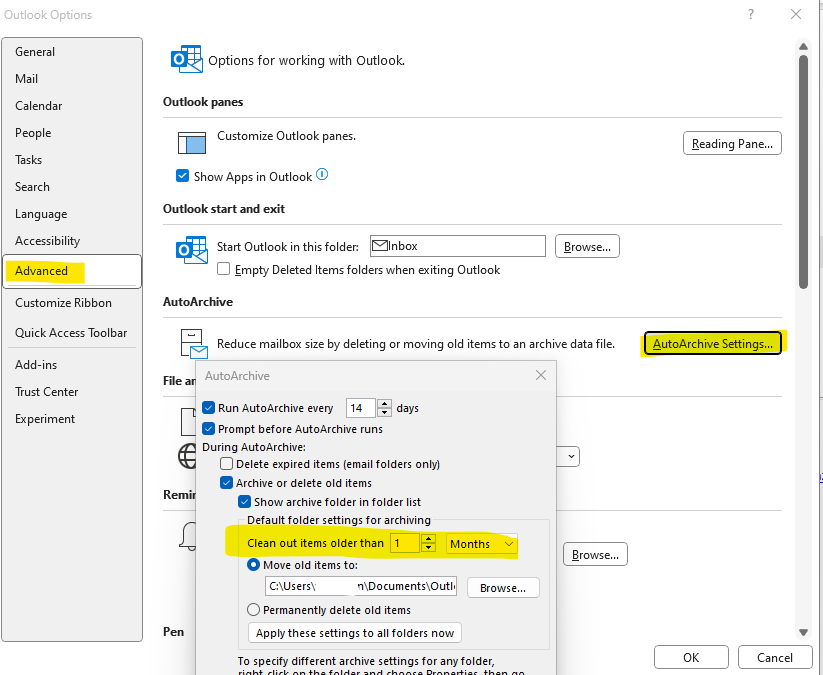Image resolution: width=823 pixels, height=675 pixels.
Task: Open the Trust Center category
Action: pos(72,392)
